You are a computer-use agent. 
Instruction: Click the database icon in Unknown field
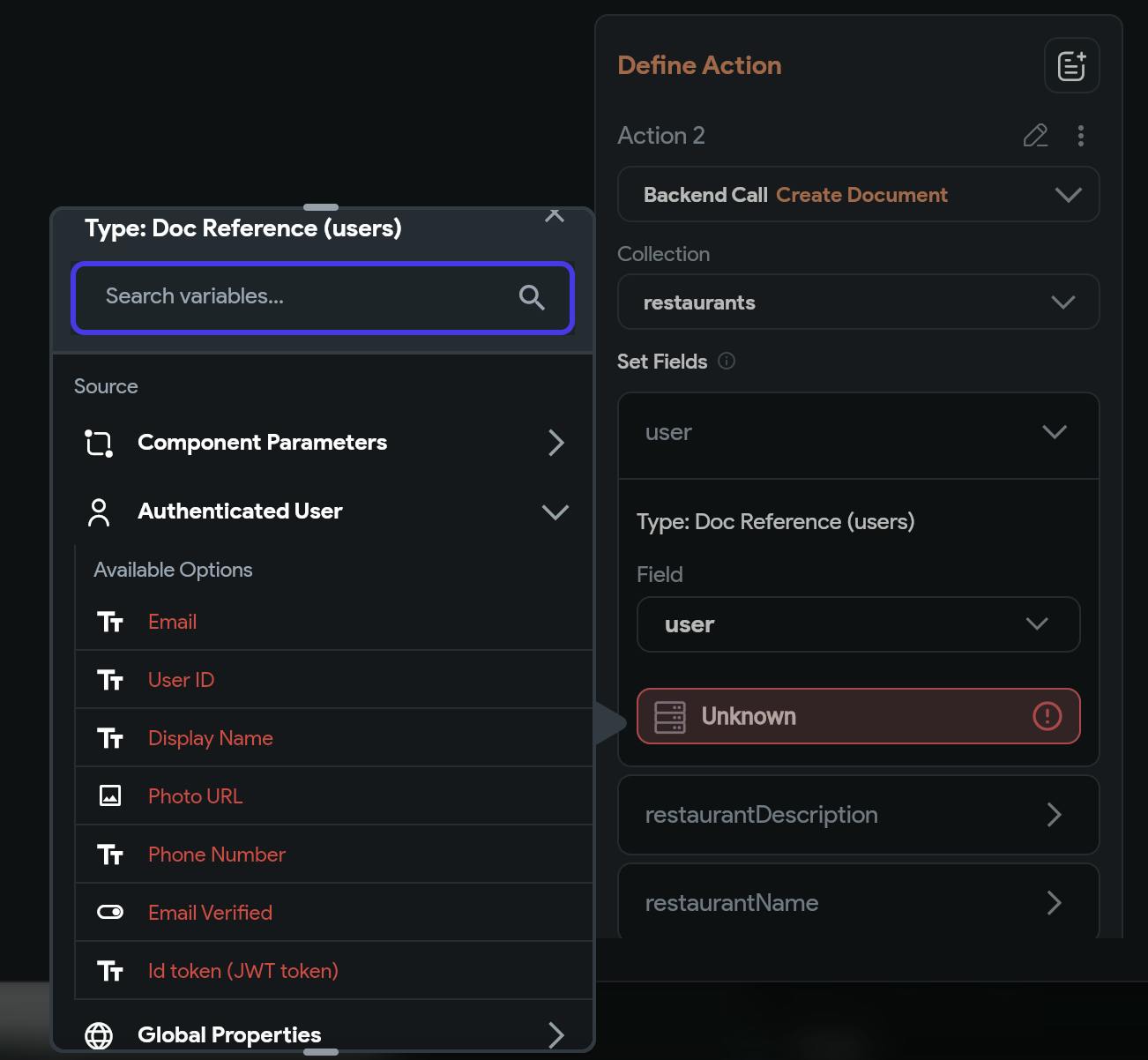click(670, 716)
